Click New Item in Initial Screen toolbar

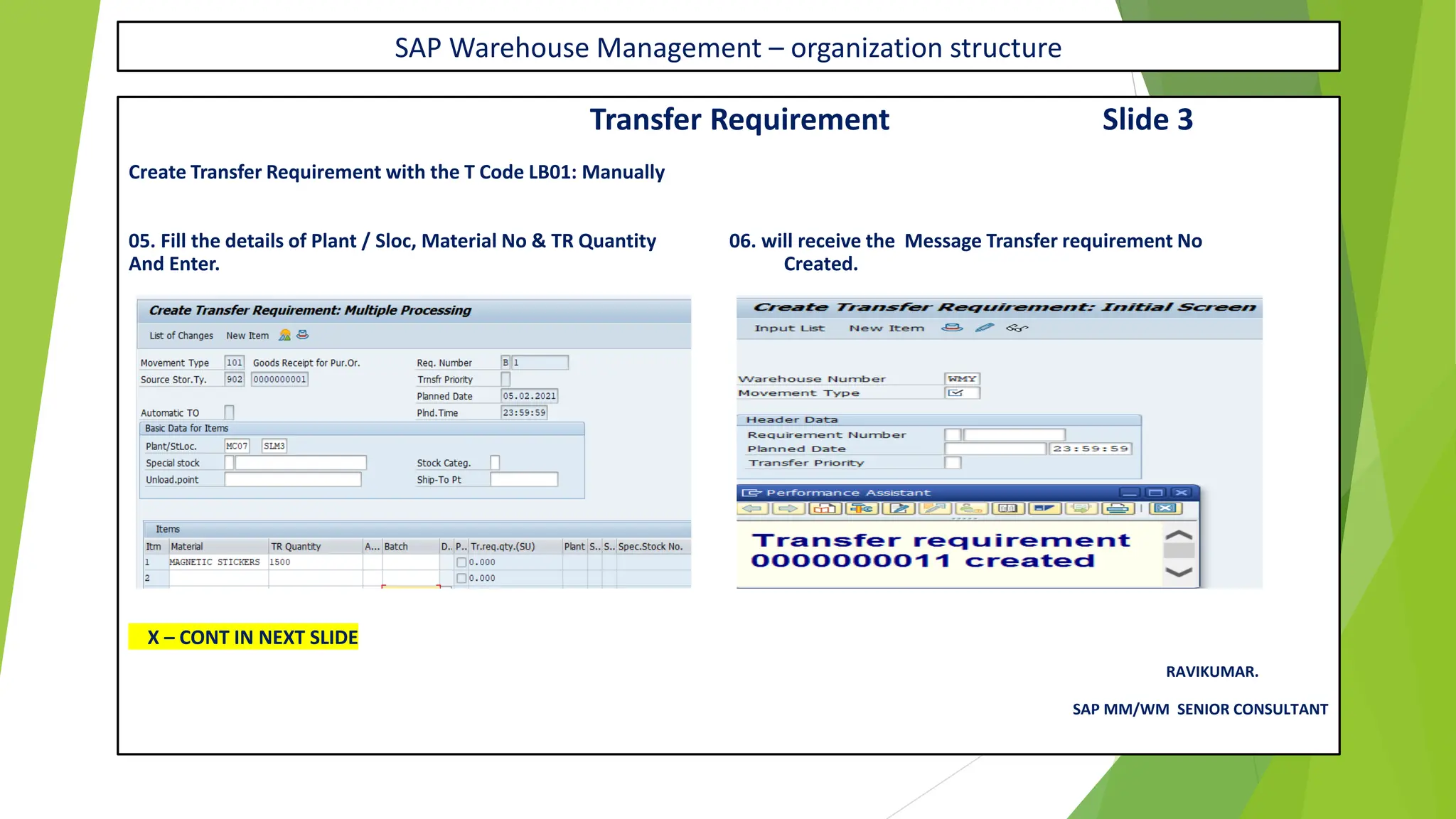tap(887, 328)
